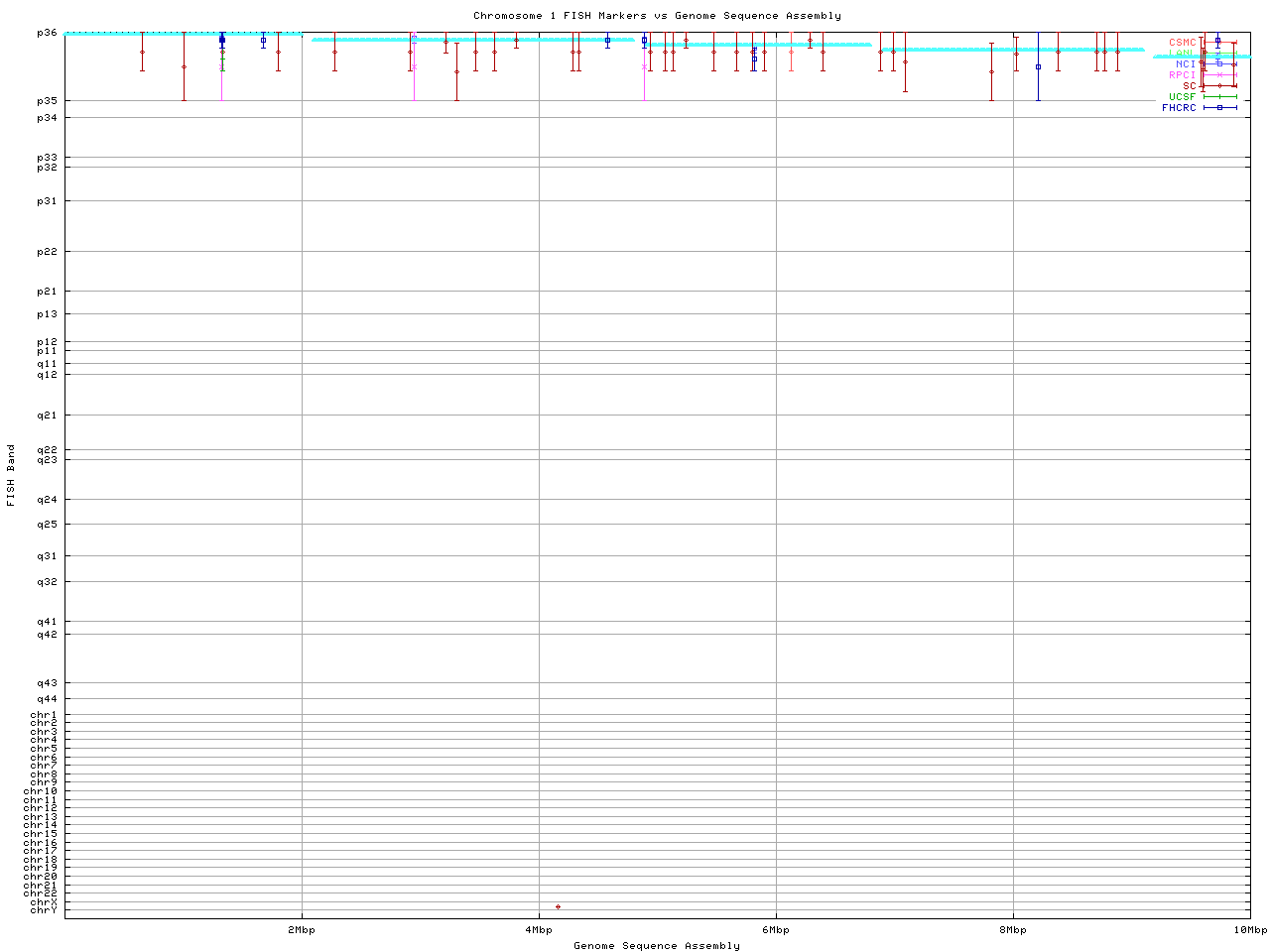Select the UCSF legend label
The width and height of the screenshot is (1270, 952).
coord(1182,96)
